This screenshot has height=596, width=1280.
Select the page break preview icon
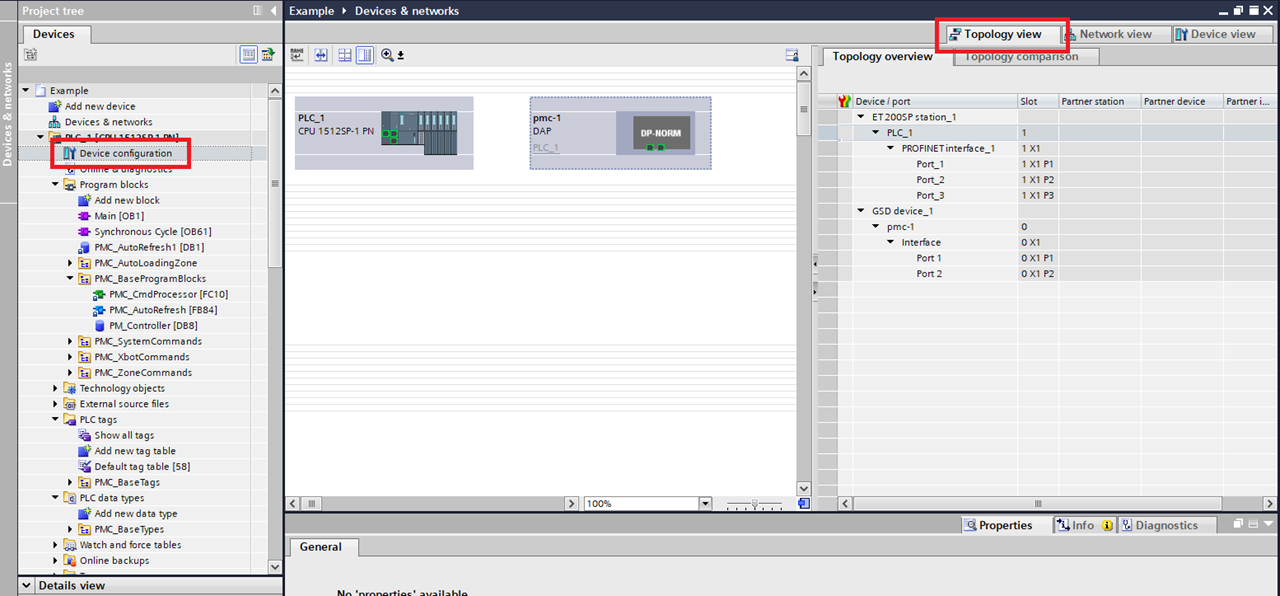pos(297,55)
